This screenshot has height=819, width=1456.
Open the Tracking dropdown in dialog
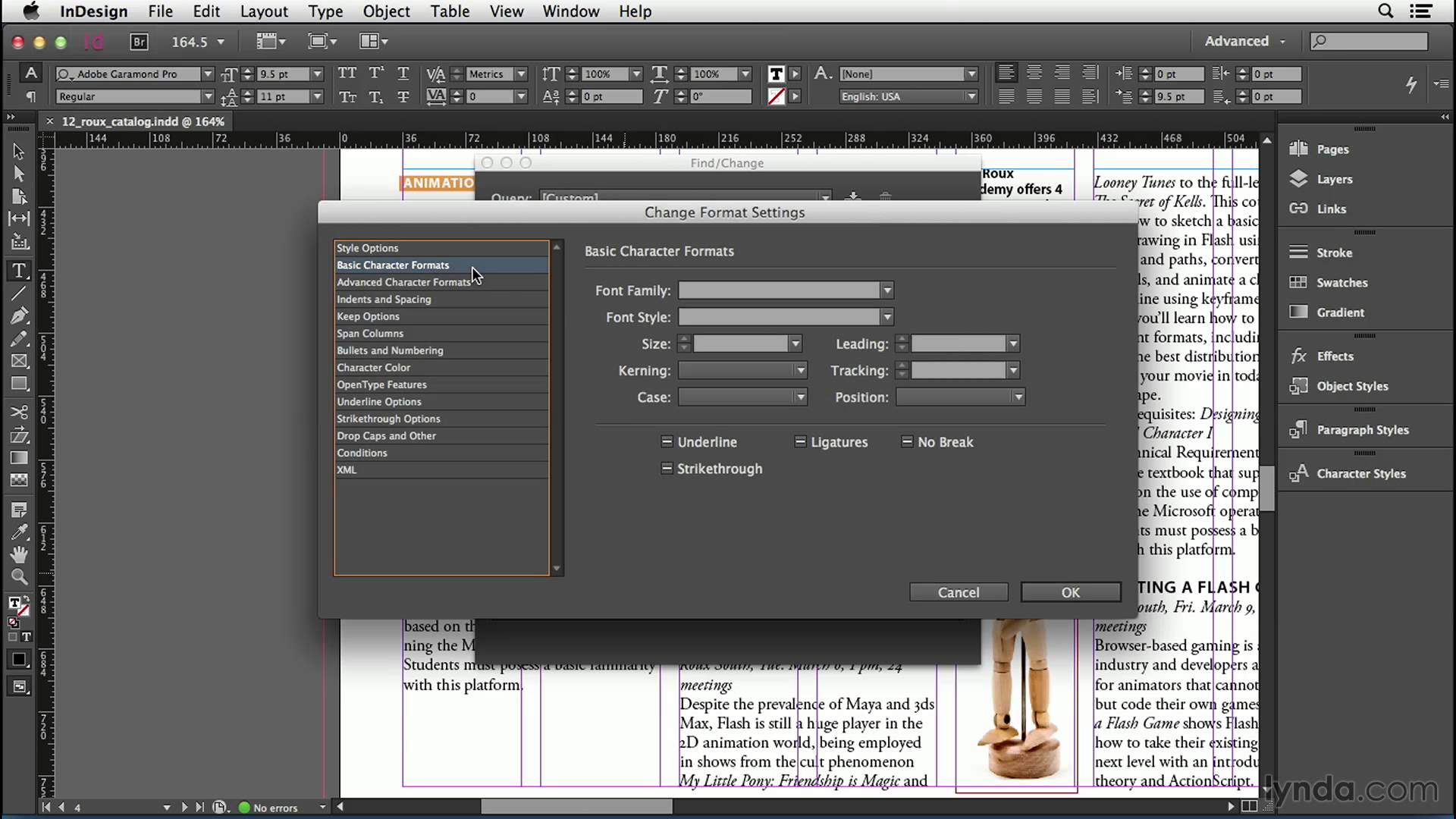[x=1012, y=370]
